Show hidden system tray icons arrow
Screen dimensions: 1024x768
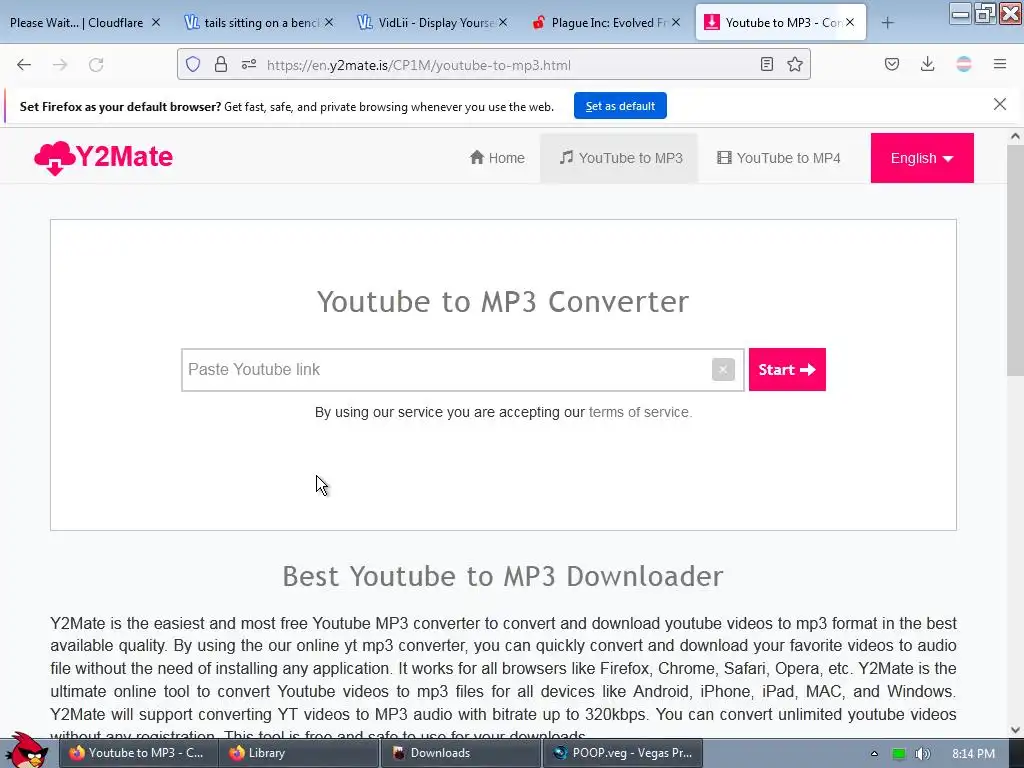tap(874, 754)
